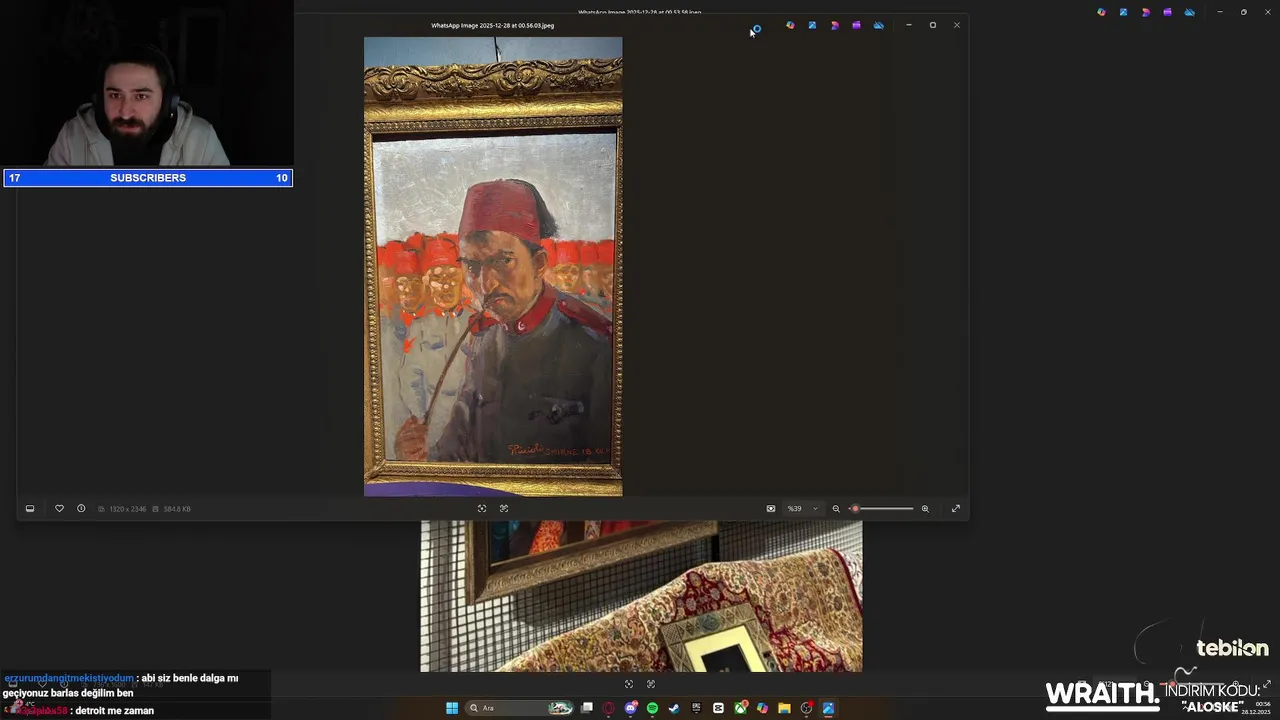Open Clipchamp icon in background Photos window
Screen dimensions: 1280x720
tap(1145, 12)
